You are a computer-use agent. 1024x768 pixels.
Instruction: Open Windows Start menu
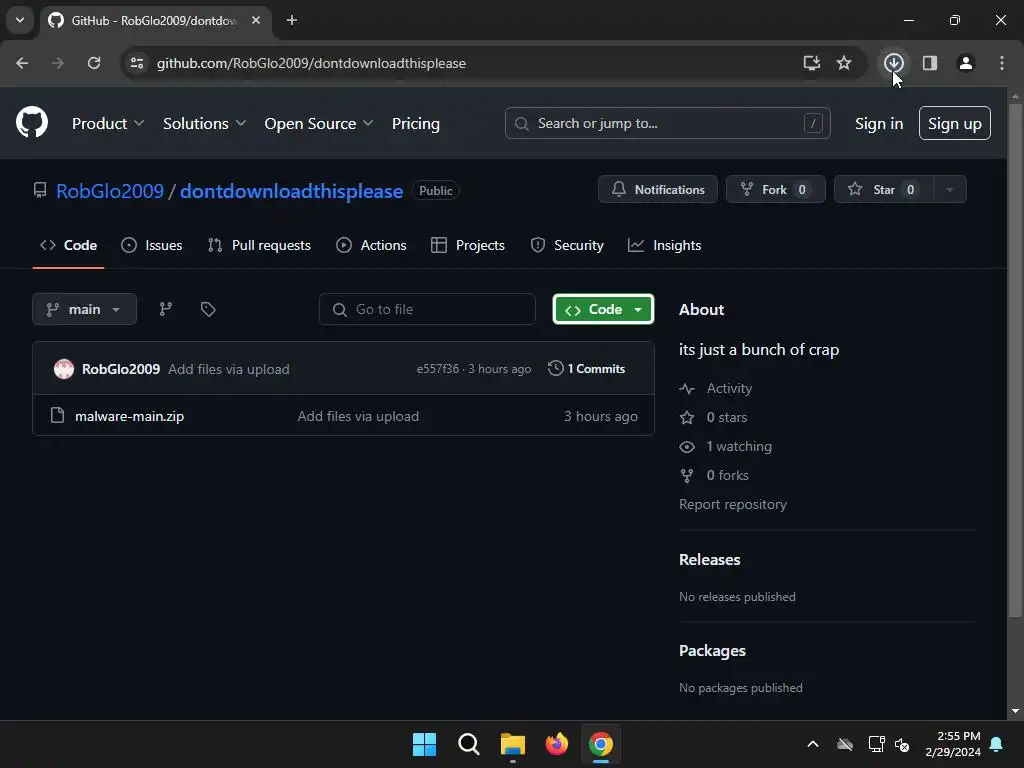coord(424,744)
